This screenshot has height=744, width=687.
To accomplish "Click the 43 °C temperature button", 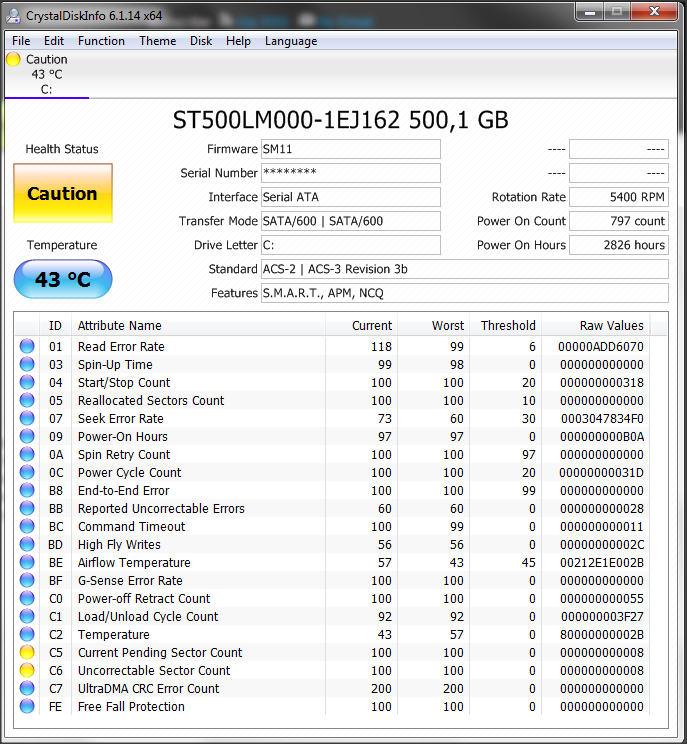I will pos(63,279).
